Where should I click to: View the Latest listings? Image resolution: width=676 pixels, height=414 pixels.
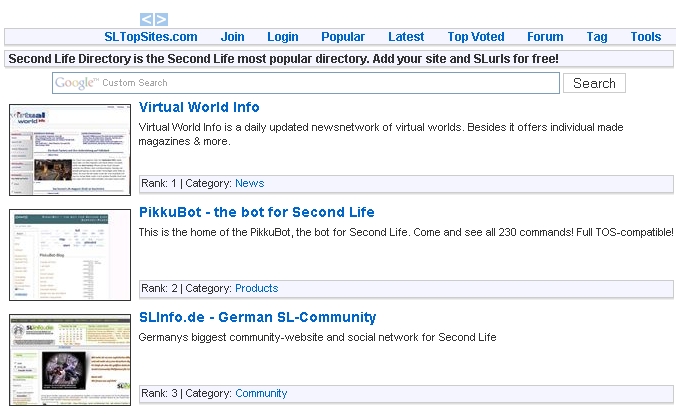[406, 37]
